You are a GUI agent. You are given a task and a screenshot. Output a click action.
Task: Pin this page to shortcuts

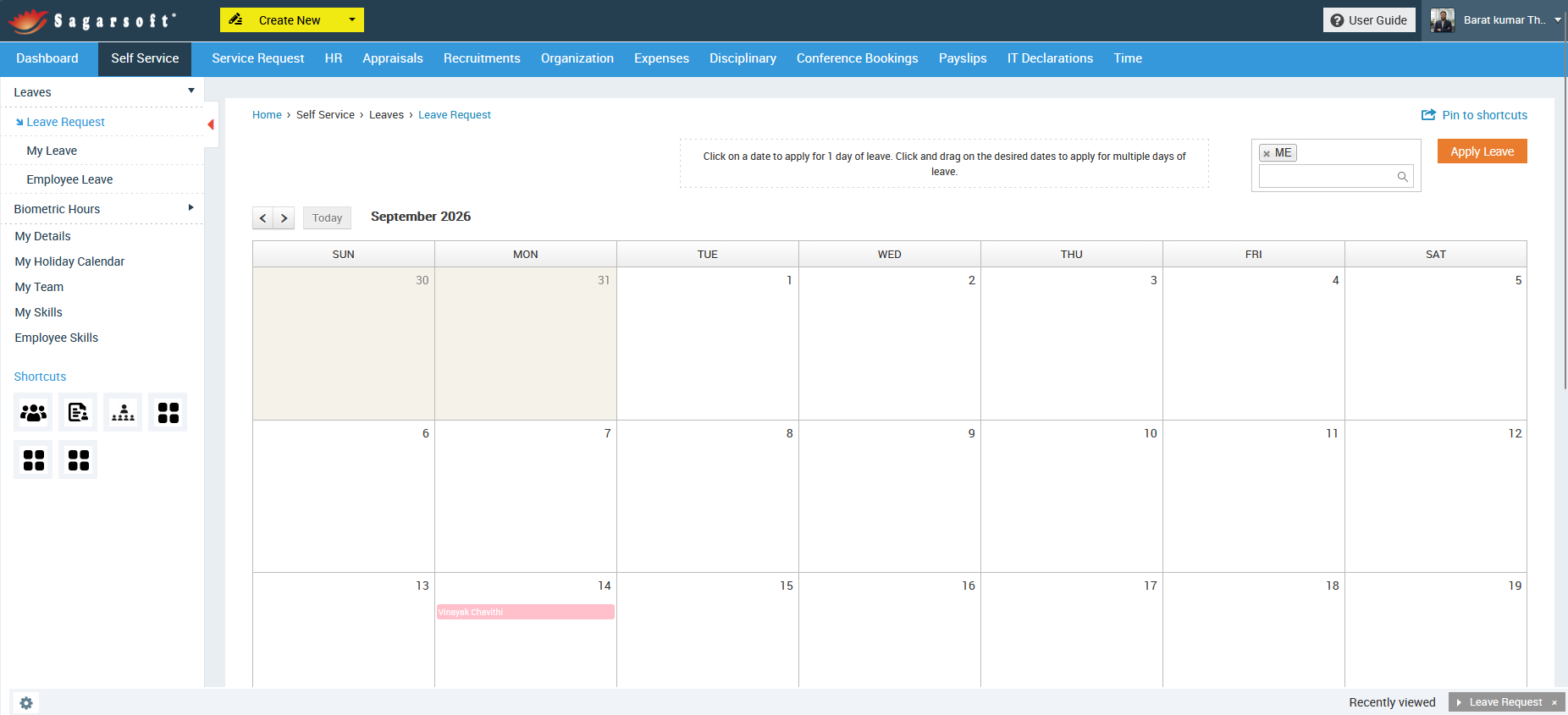coord(1474,115)
